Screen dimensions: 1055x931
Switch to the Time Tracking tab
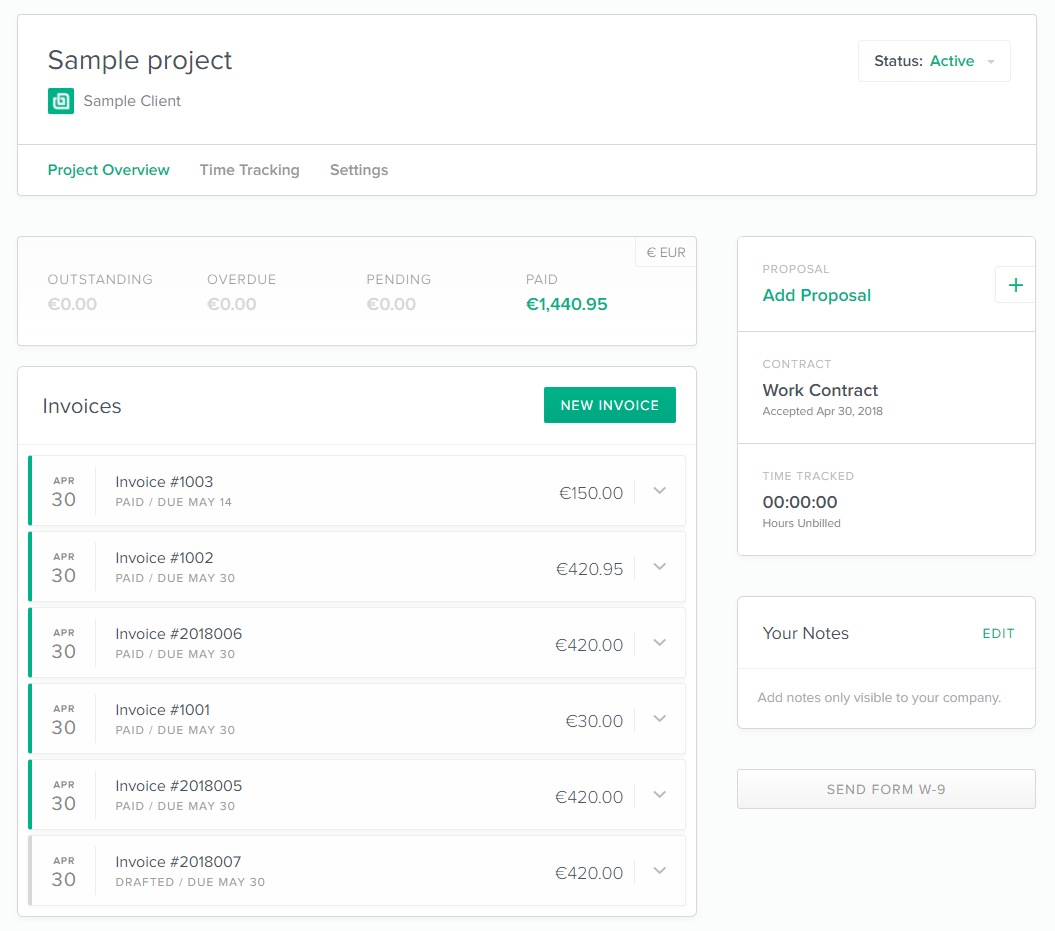250,170
